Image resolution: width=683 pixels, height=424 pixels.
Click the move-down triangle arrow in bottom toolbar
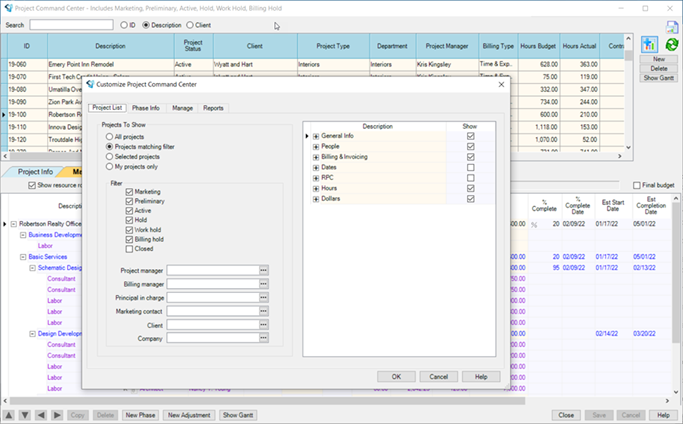[x=25, y=415]
